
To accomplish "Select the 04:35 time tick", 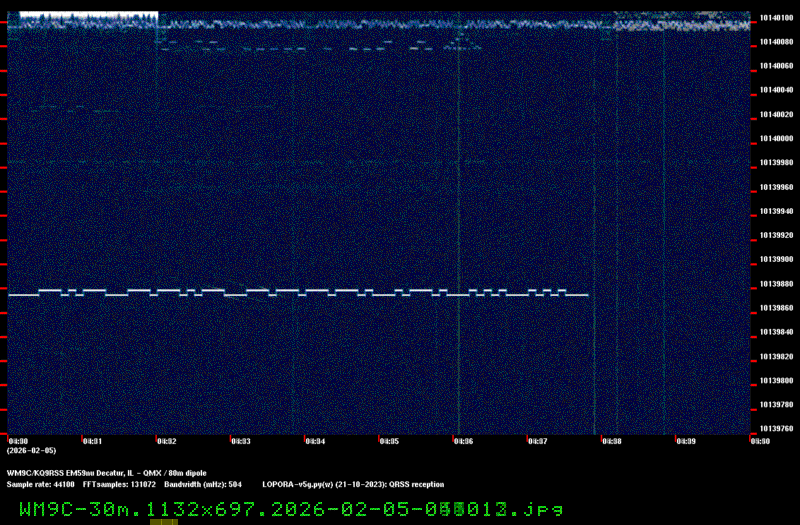I will (x=389, y=440).
